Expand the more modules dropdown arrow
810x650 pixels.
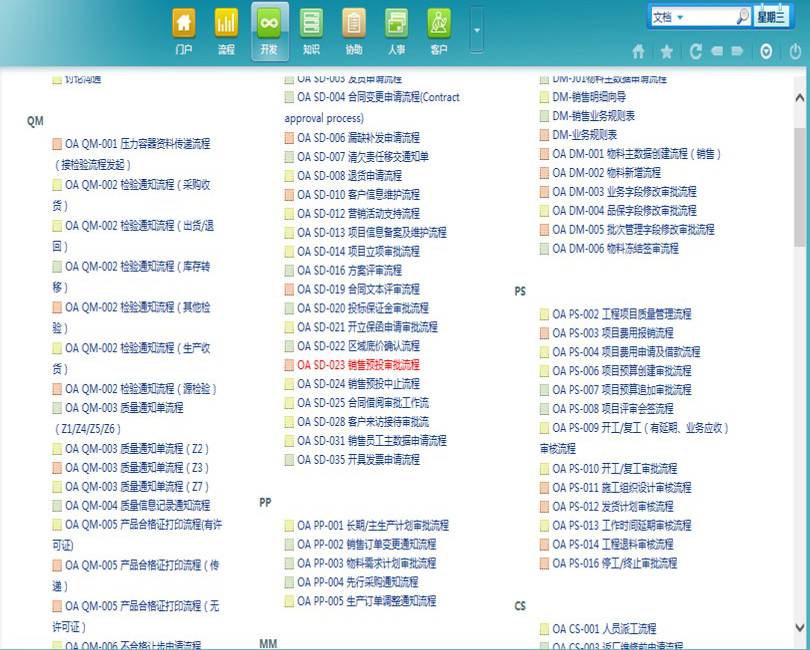(x=477, y=31)
